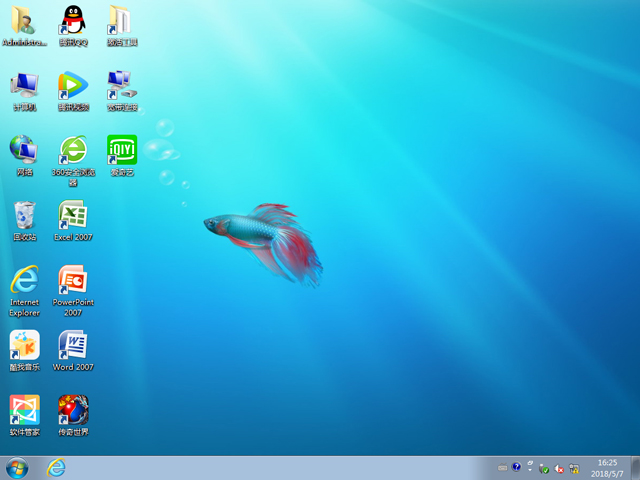Open the Network desktop icon

pos(24,150)
